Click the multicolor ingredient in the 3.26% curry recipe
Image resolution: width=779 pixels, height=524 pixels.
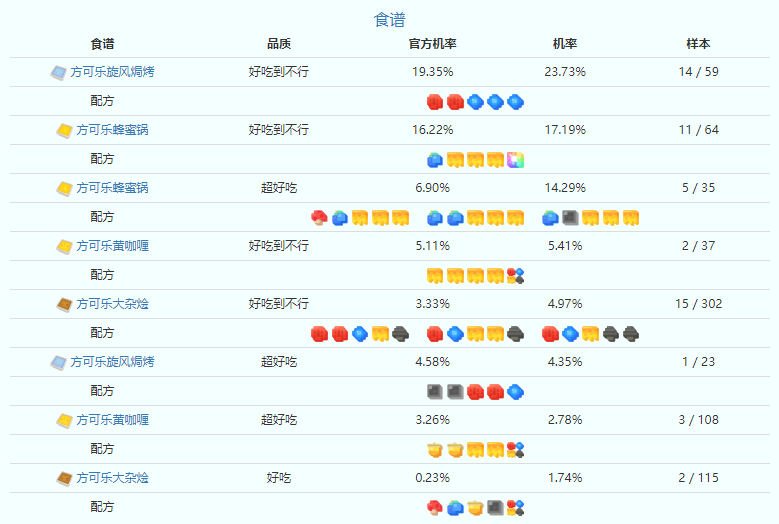pos(515,450)
